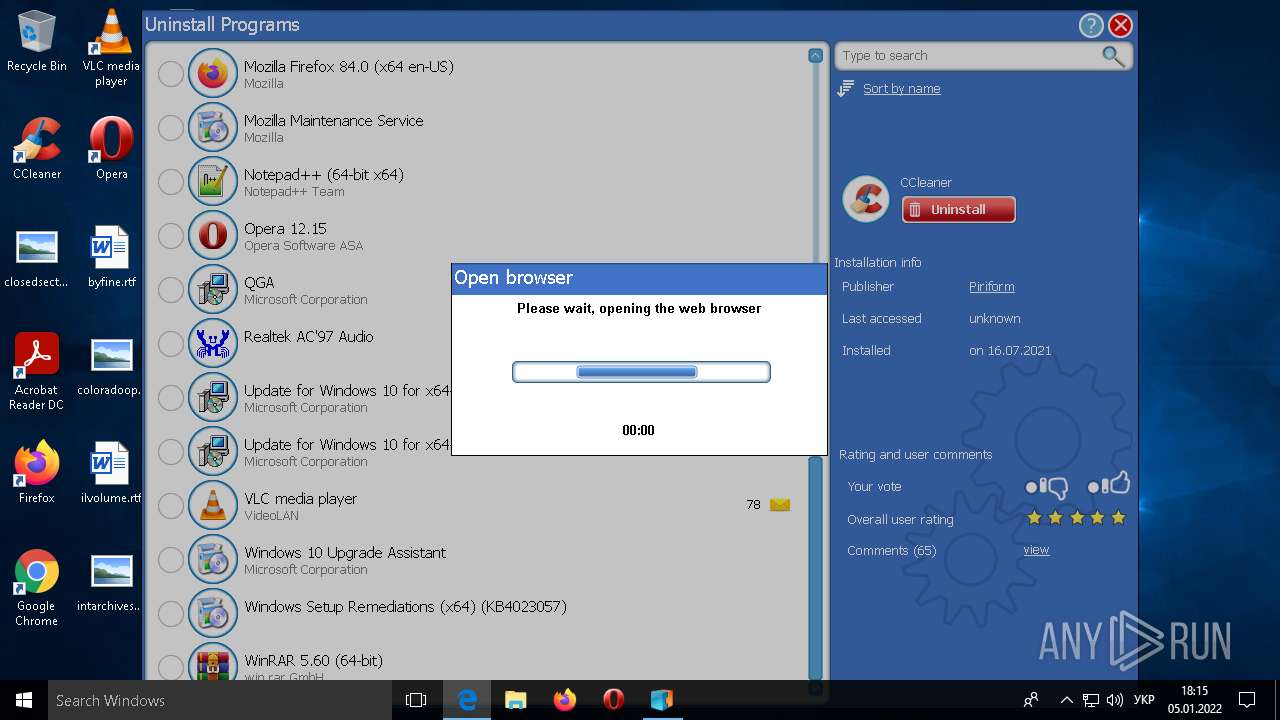The height and width of the screenshot is (720, 1280).
Task: Open Microsoft Edge from taskbar
Action: click(467, 700)
